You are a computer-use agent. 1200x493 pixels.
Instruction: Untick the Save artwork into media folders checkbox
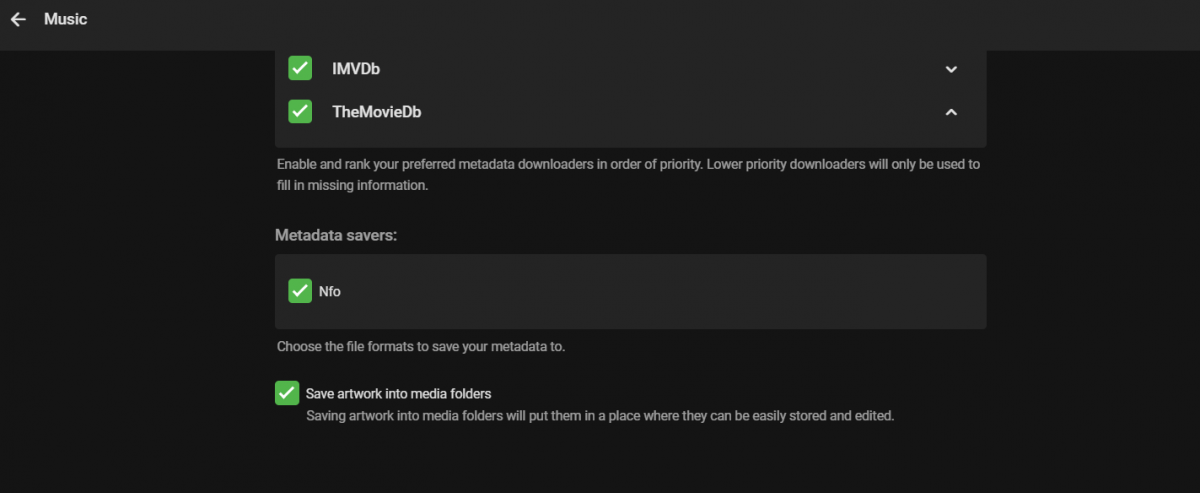point(287,393)
